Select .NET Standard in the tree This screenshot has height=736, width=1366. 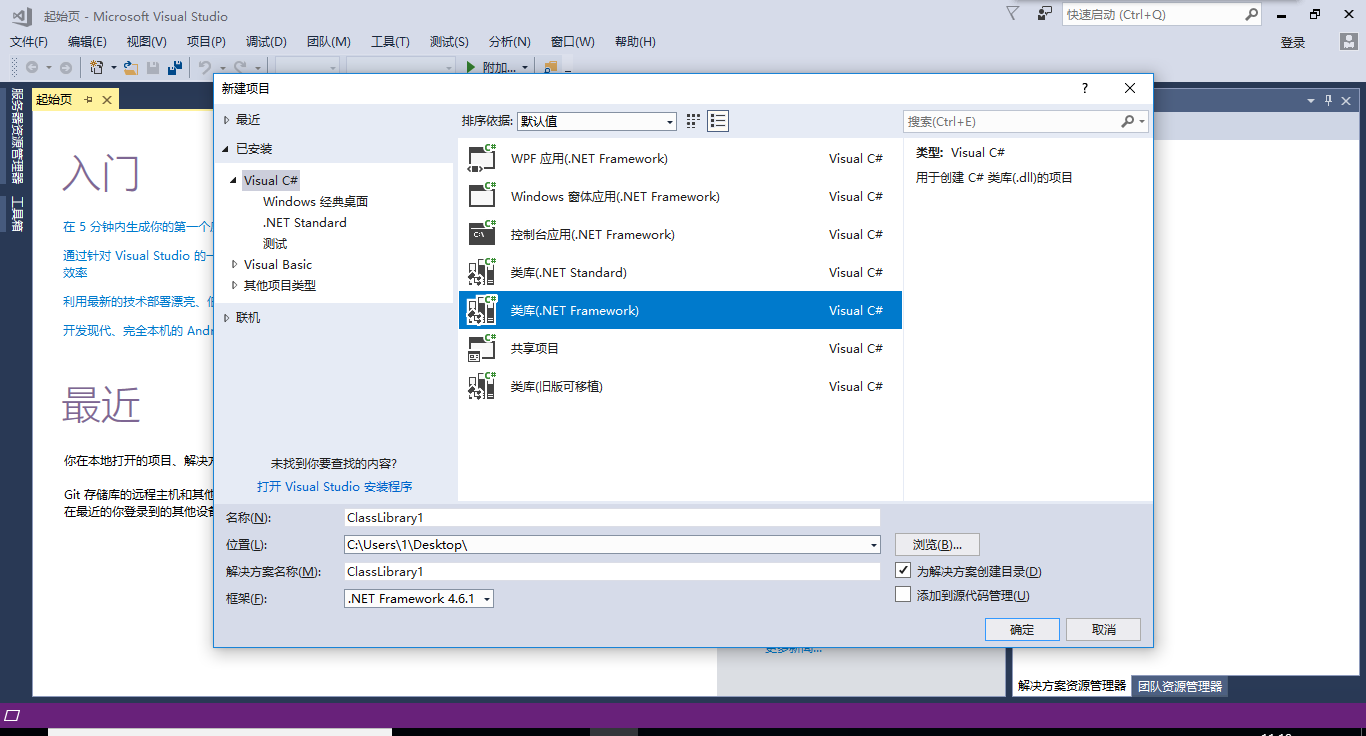point(305,223)
